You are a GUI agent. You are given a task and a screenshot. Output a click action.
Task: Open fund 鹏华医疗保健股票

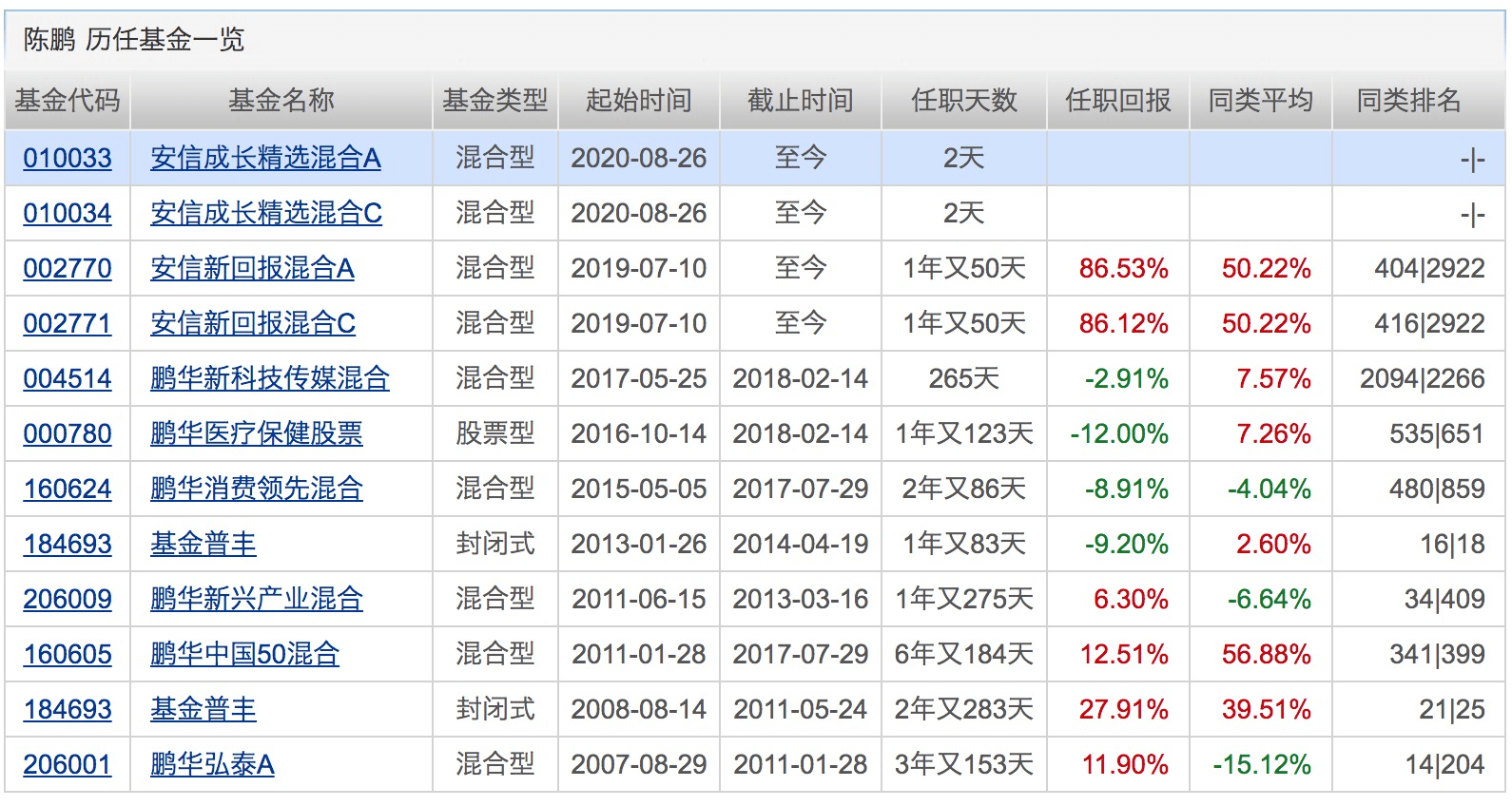(257, 433)
